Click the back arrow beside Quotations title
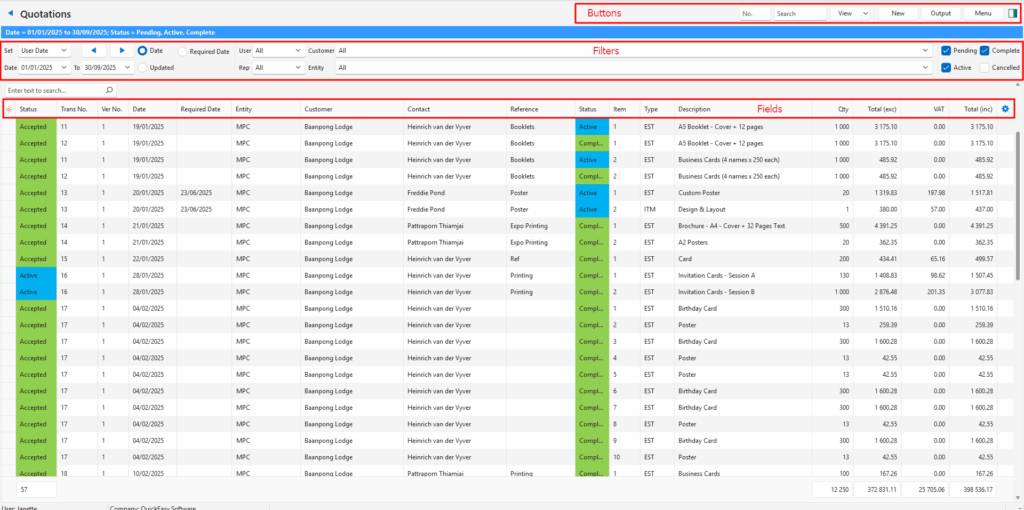The height and width of the screenshot is (510, 1024). (10, 14)
